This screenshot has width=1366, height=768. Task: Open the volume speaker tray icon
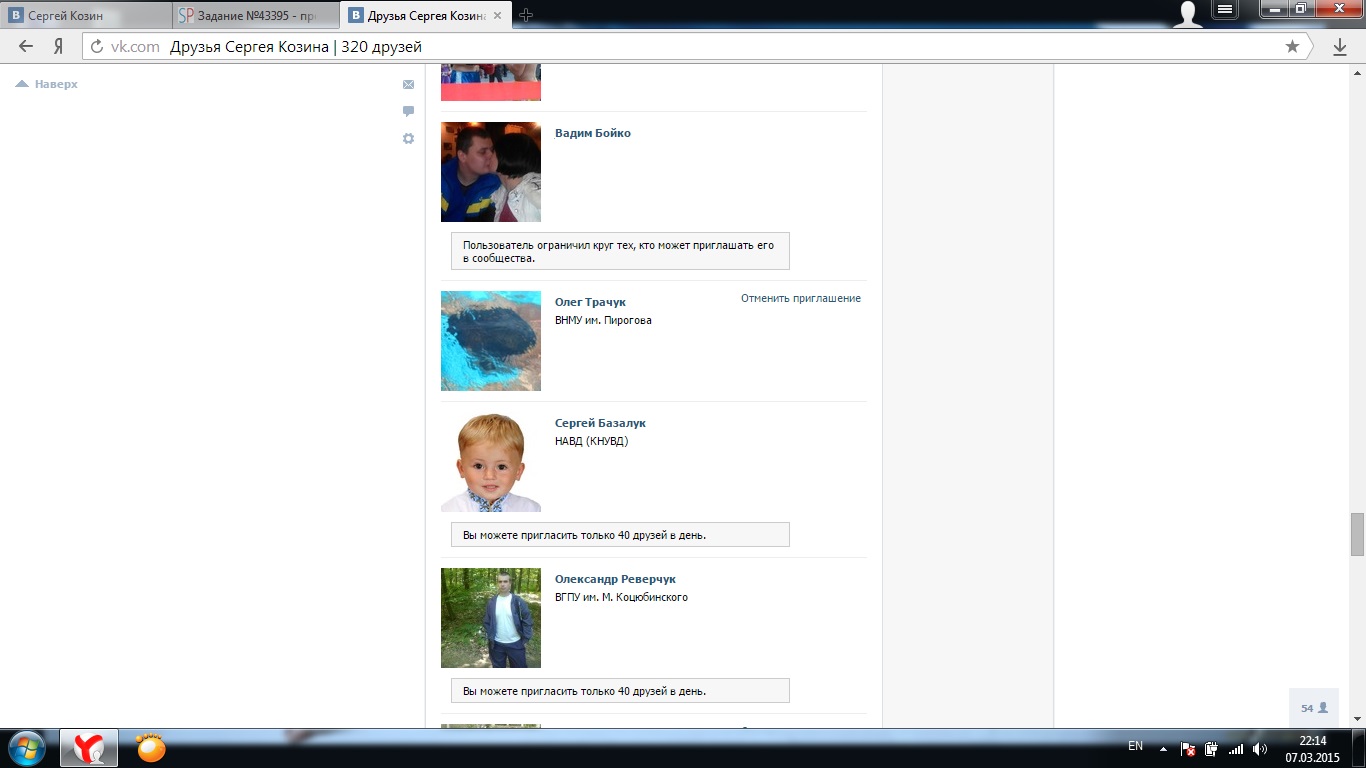1260,748
